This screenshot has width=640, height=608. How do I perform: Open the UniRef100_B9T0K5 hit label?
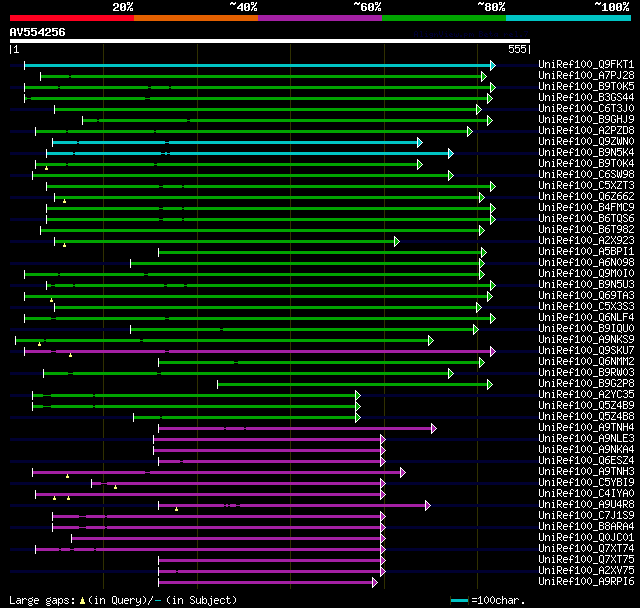click(x=586, y=87)
